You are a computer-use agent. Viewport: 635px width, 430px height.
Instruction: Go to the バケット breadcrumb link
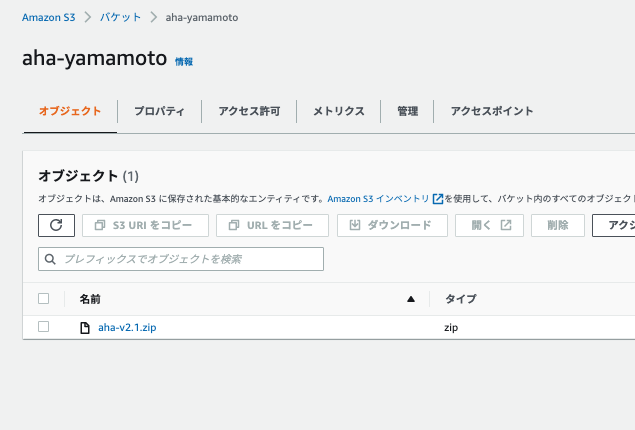(x=121, y=17)
